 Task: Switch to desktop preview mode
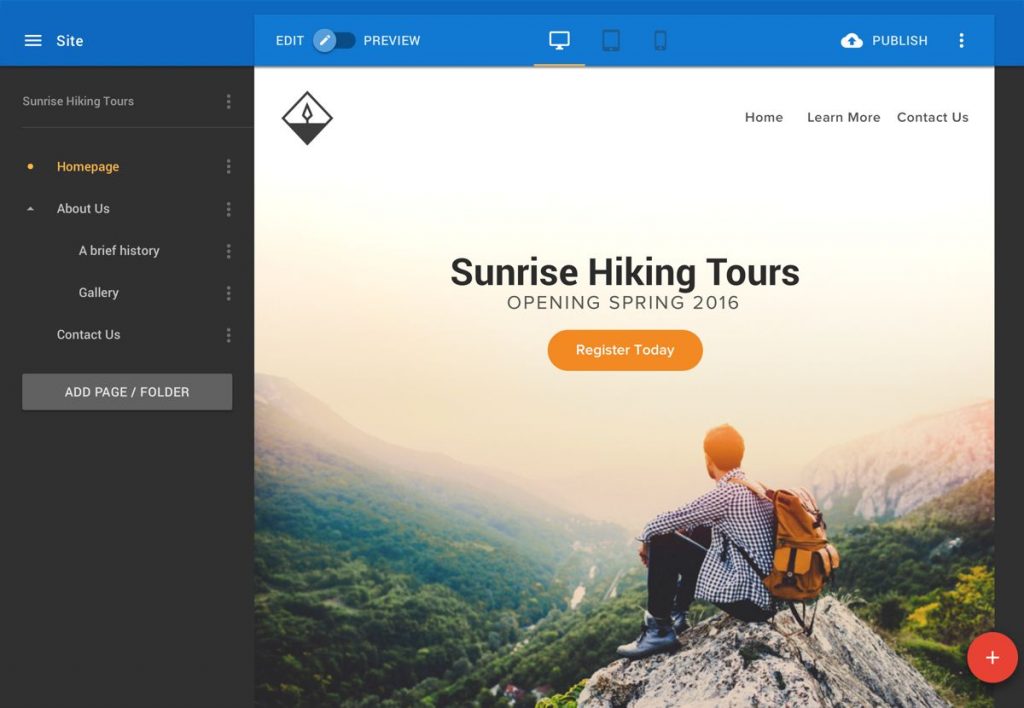click(558, 39)
